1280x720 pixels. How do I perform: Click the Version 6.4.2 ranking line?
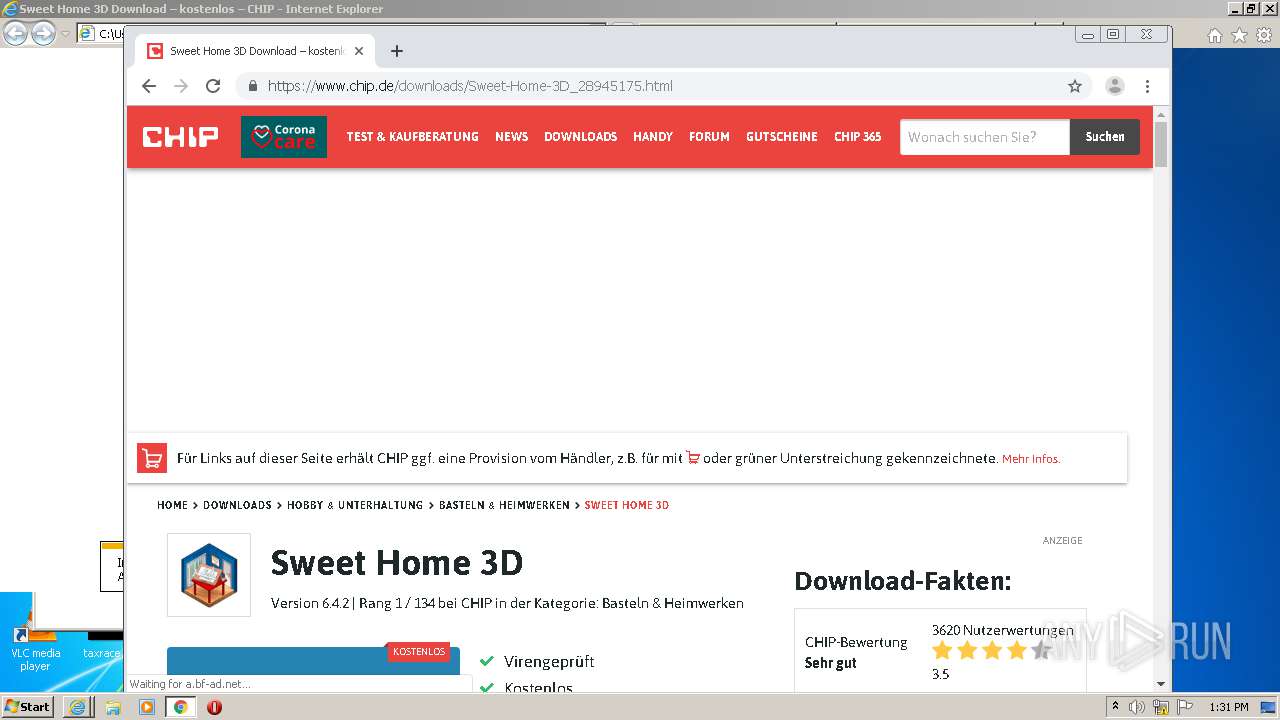[x=507, y=603]
